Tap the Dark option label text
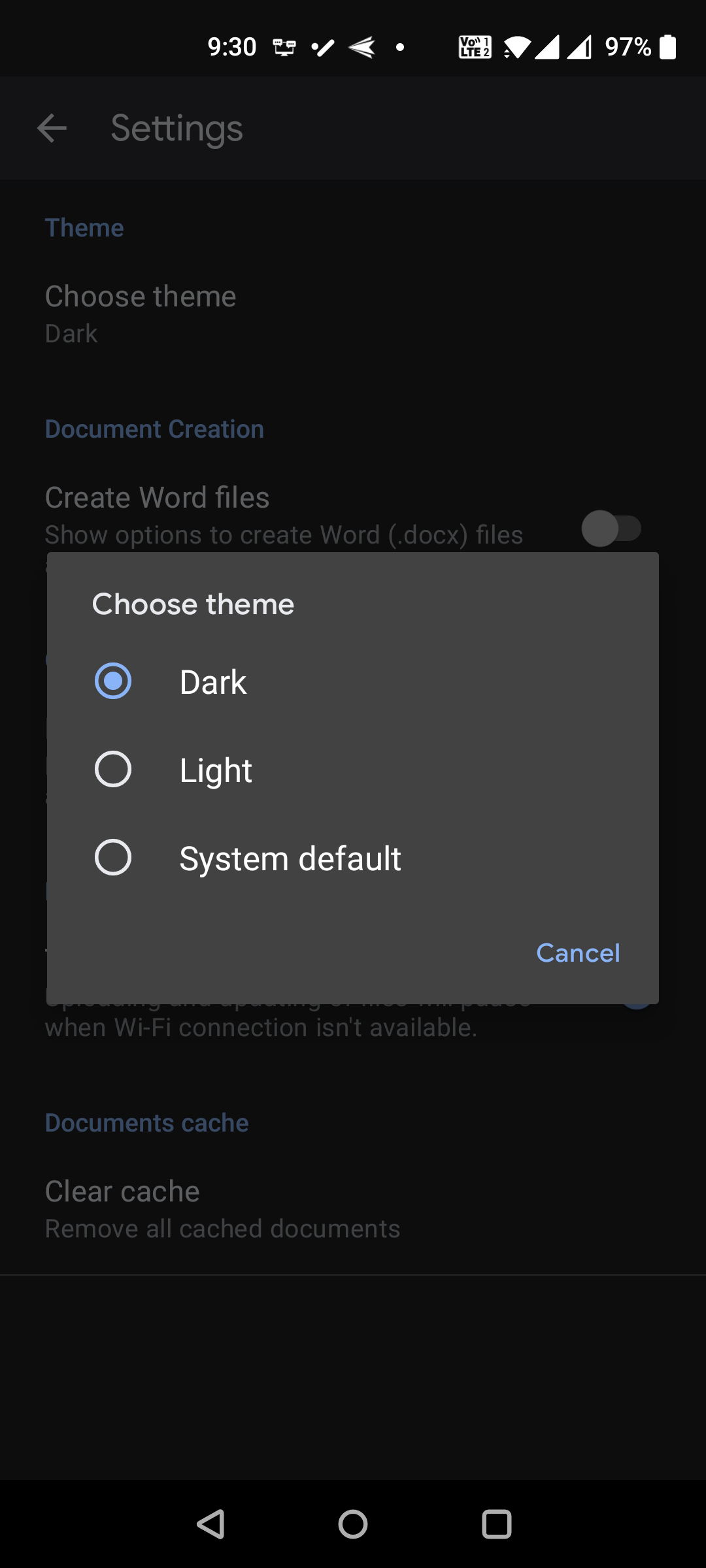This screenshot has height=1568, width=706. tap(213, 682)
